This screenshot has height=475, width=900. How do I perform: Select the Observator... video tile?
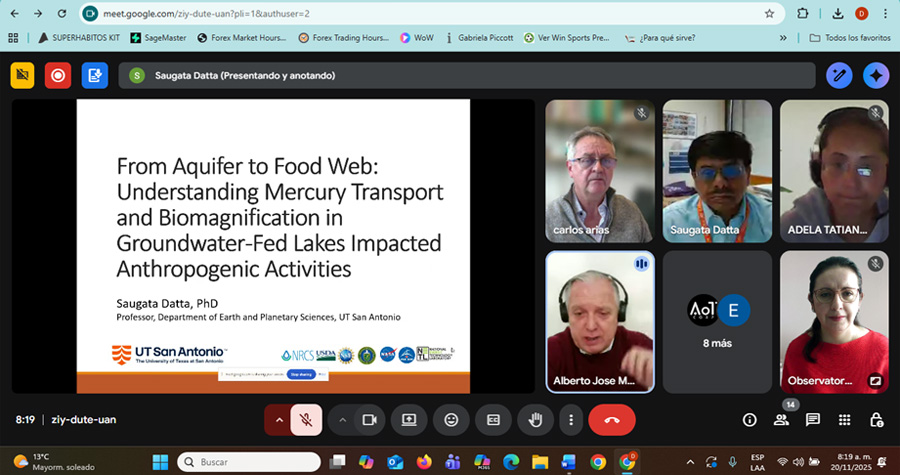coord(834,322)
